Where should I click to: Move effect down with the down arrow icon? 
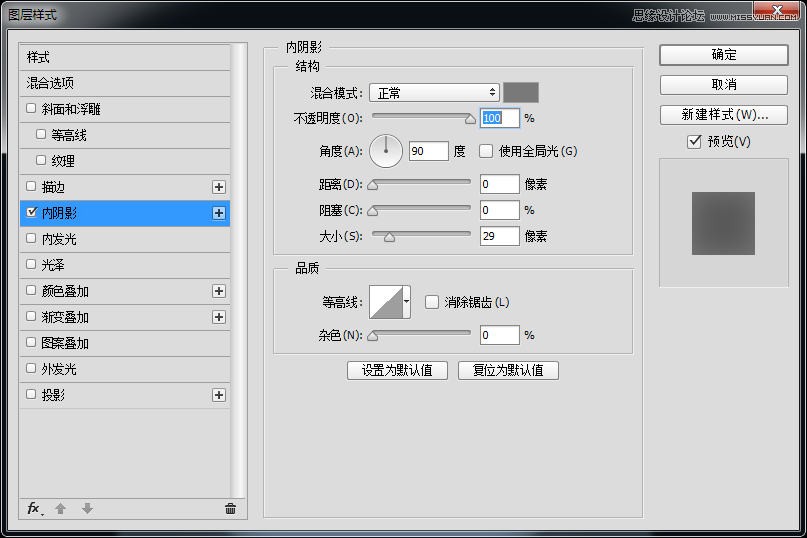(87, 509)
